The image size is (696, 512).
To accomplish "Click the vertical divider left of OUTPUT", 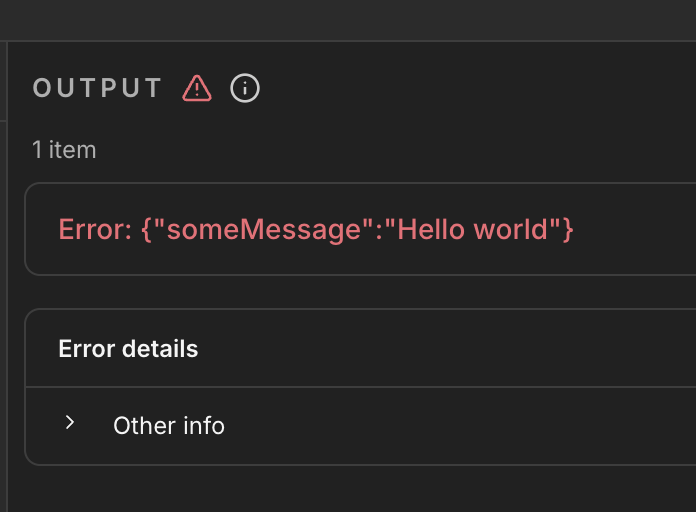I will tap(8, 280).
